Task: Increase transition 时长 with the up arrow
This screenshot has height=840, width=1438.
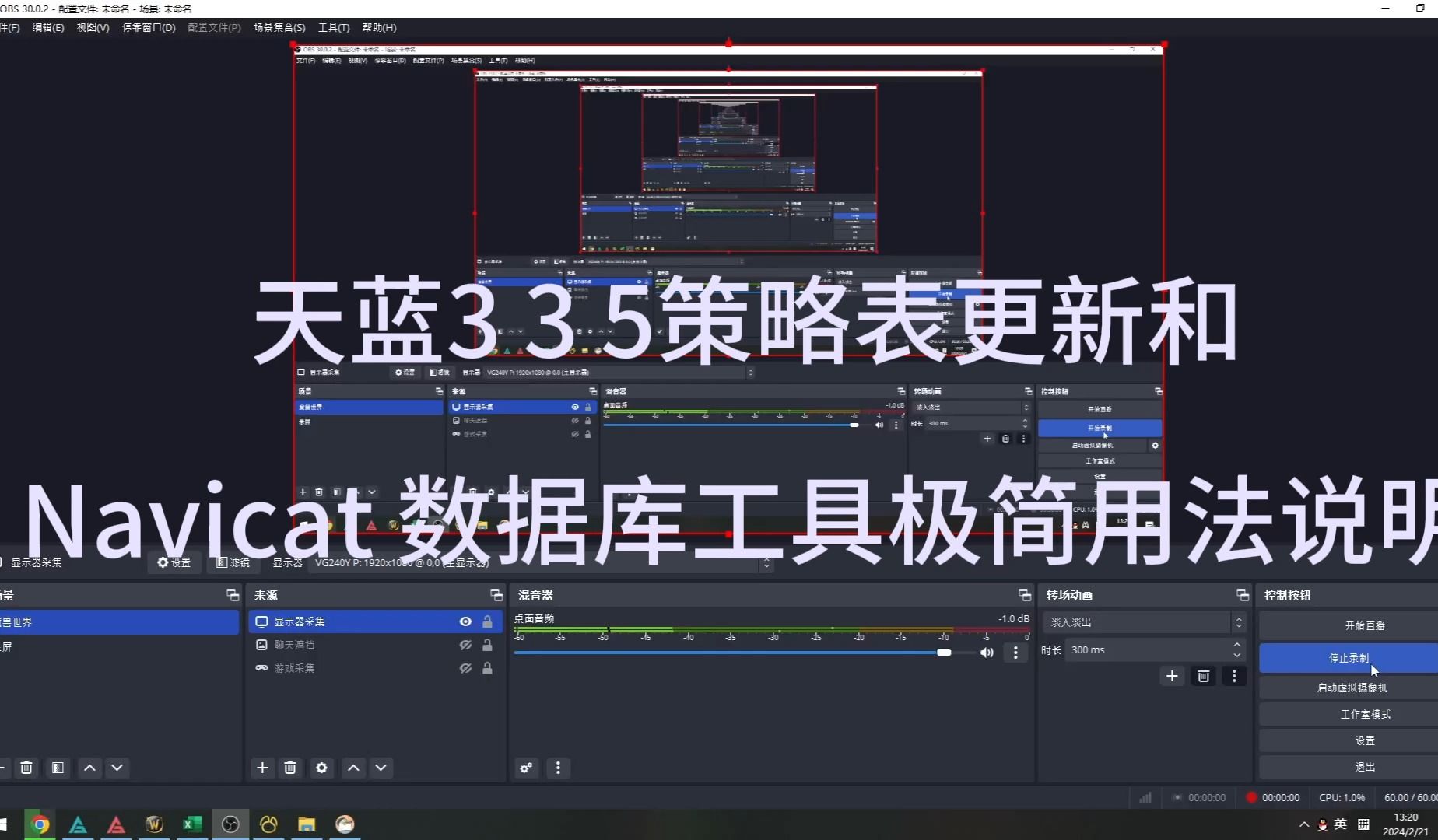Action: pos(1237,645)
